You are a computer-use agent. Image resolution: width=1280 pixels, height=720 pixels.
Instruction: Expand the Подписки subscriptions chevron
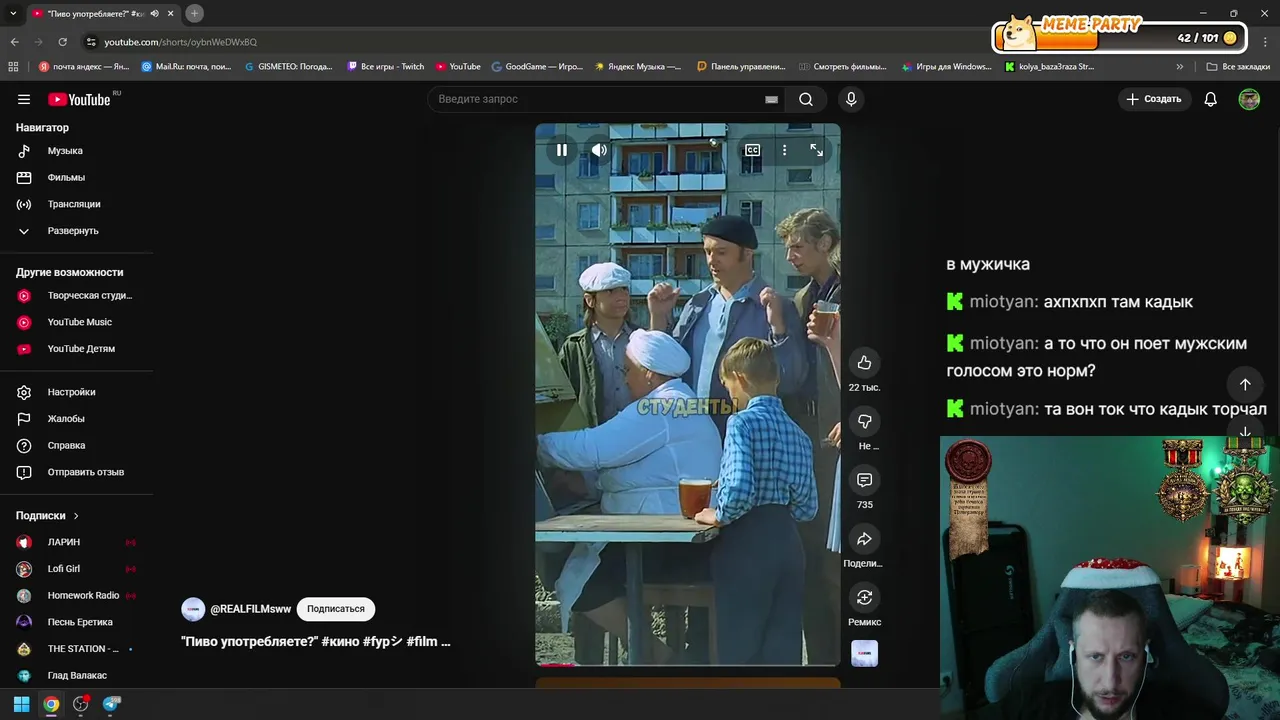(x=75, y=516)
